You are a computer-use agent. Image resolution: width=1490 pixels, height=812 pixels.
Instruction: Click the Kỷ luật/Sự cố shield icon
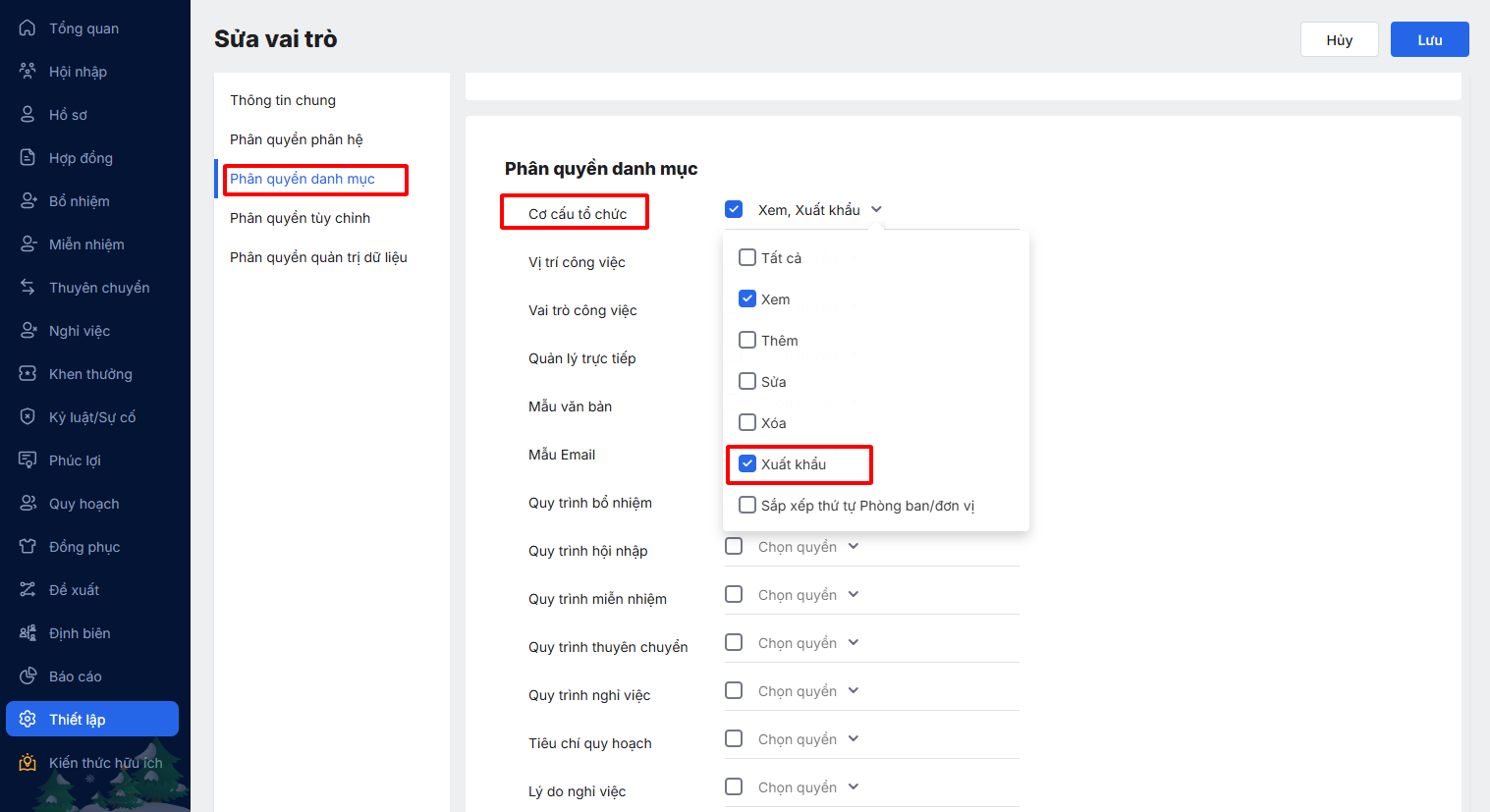28,417
